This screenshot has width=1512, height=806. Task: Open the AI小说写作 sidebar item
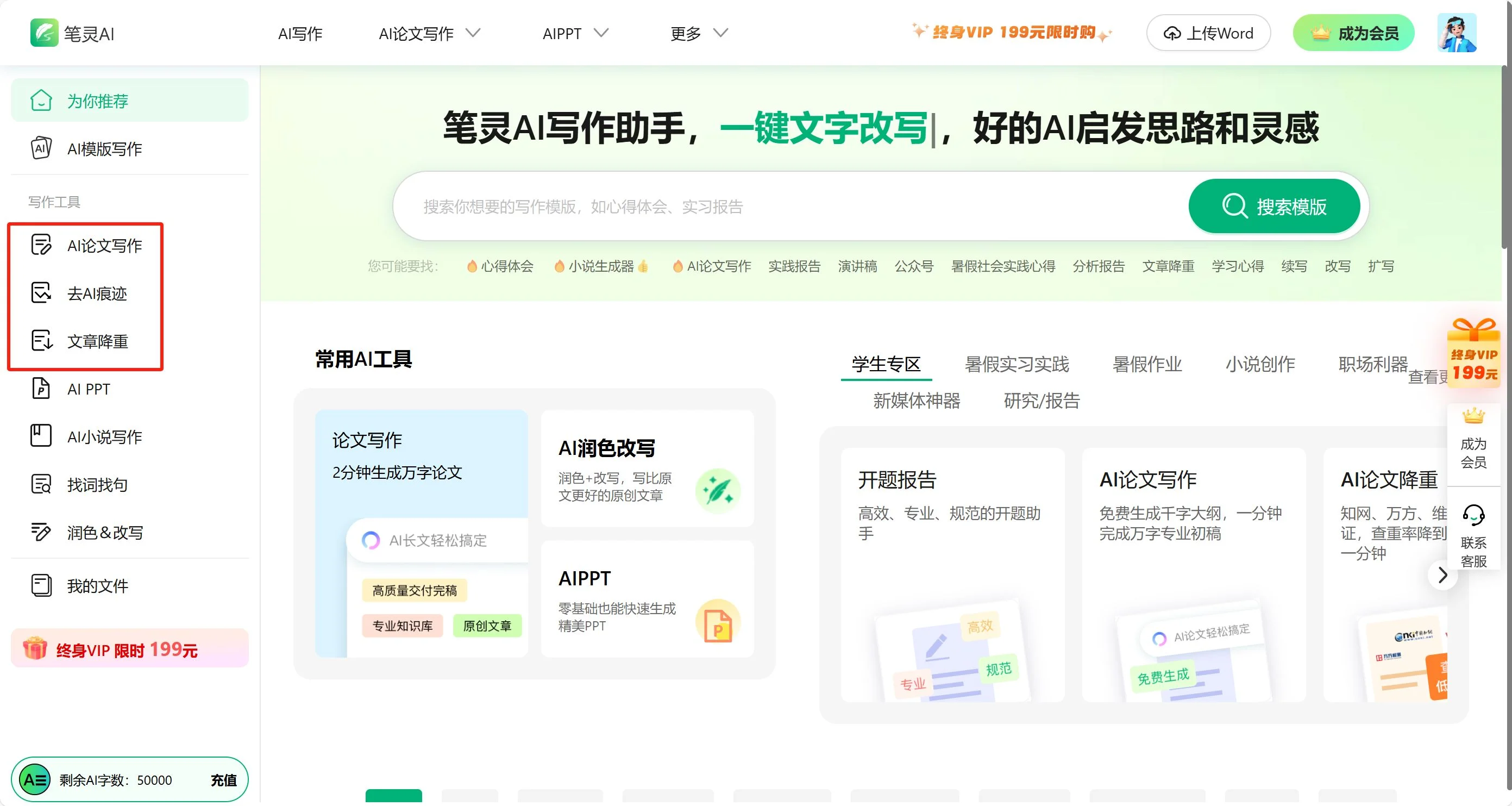coord(104,437)
